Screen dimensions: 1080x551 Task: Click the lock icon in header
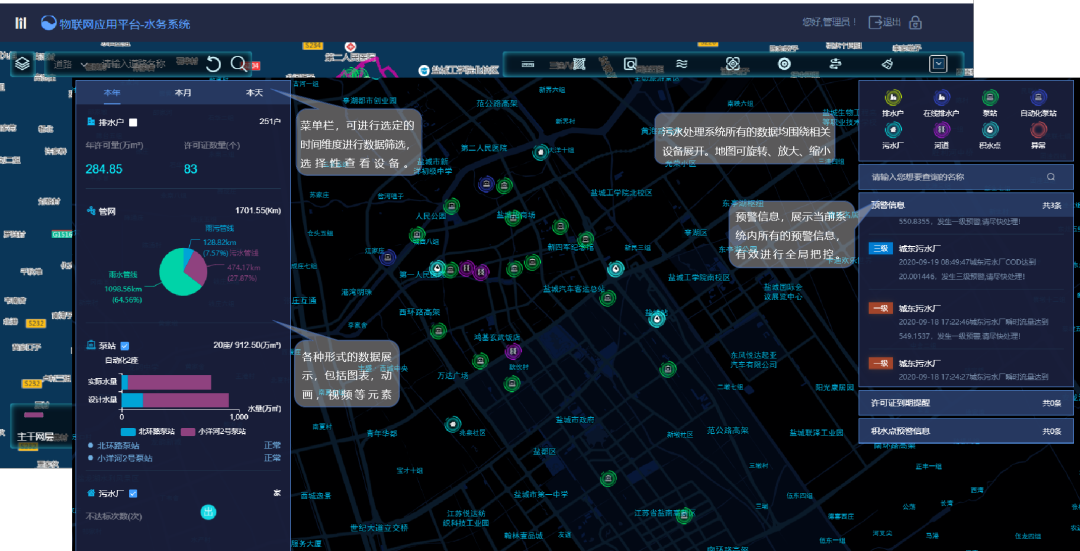pyautogui.click(x=914, y=22)
